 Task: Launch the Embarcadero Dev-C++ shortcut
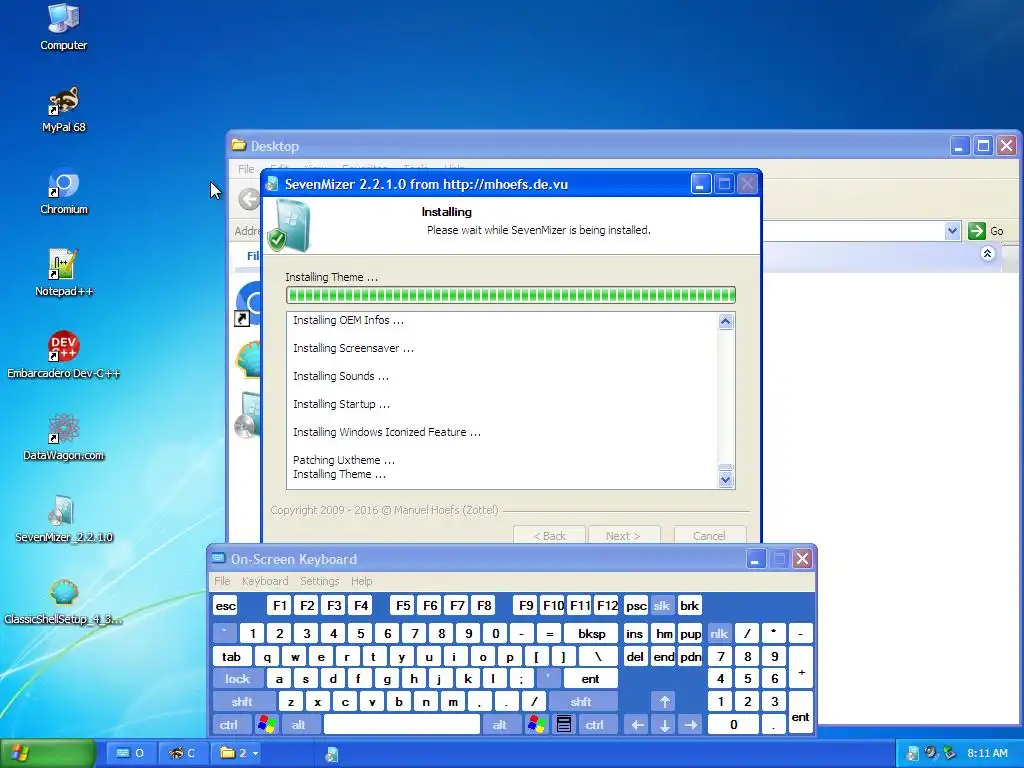[63, 355]
